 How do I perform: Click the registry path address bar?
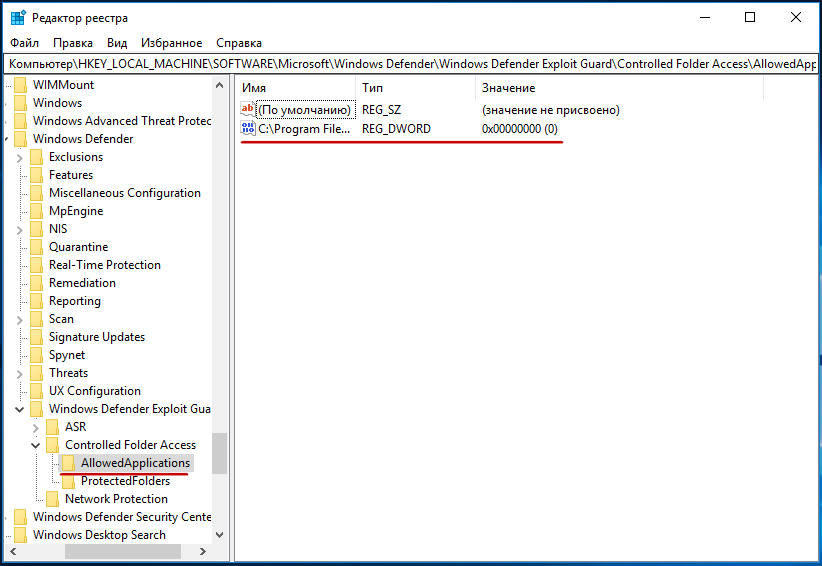[x=410, y=64]
